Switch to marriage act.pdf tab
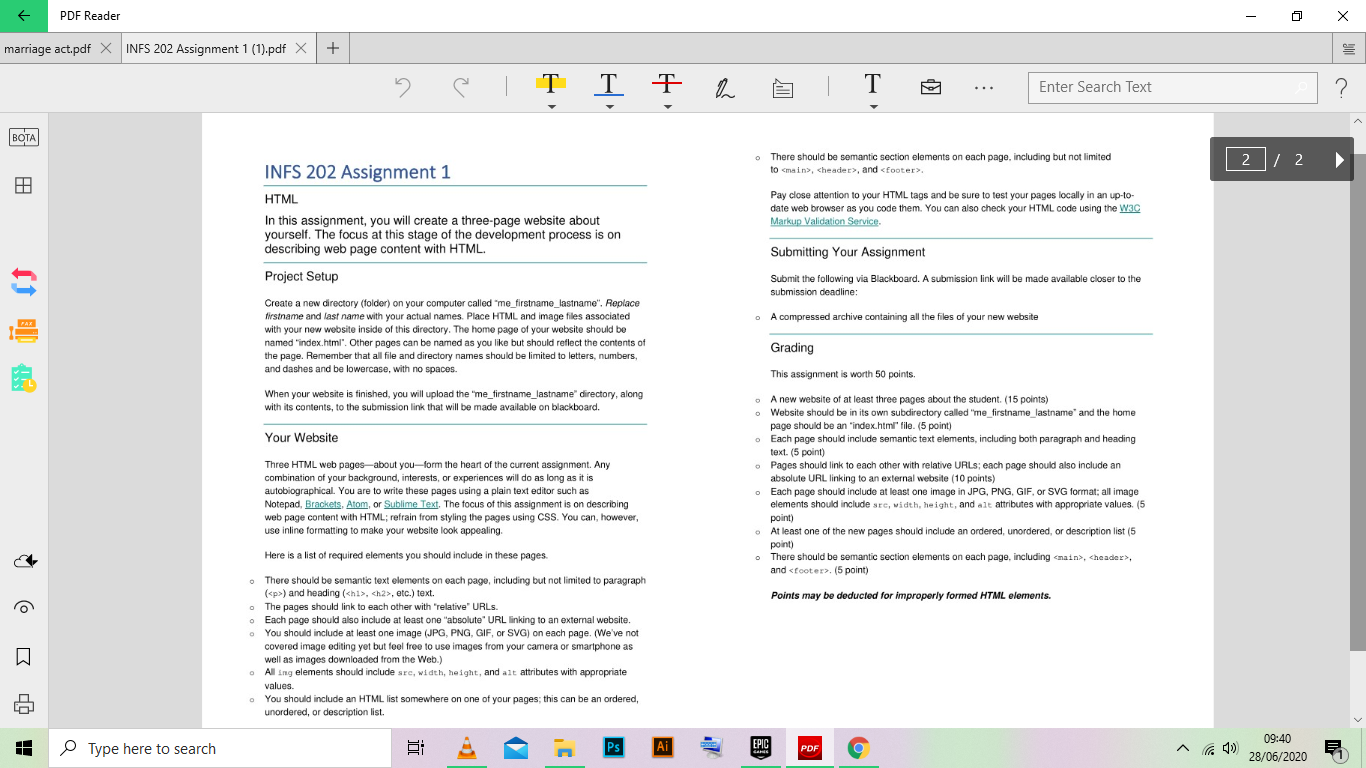The width and height of the screenshot is (1366, 768). [47, 48]
